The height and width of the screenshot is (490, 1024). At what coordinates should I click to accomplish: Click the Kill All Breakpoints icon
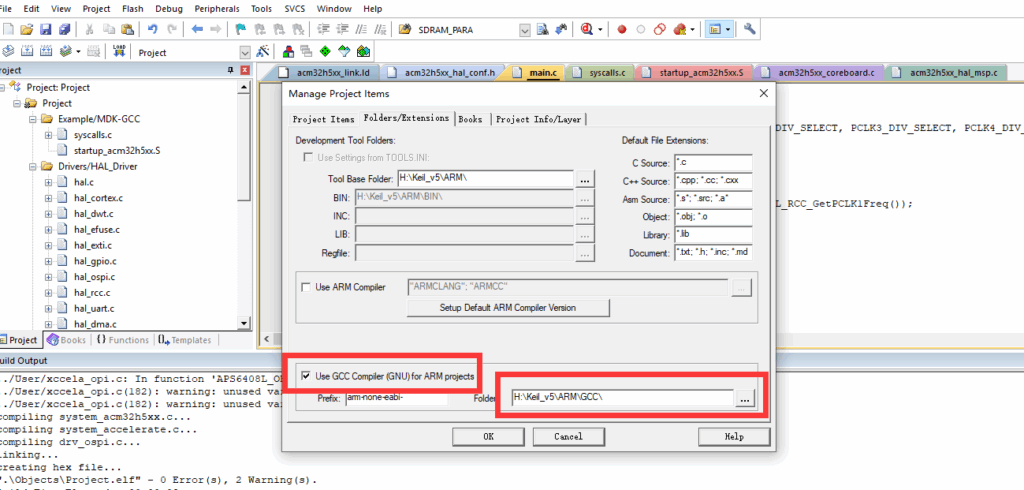pyautogui.click(x=679, y=29)
